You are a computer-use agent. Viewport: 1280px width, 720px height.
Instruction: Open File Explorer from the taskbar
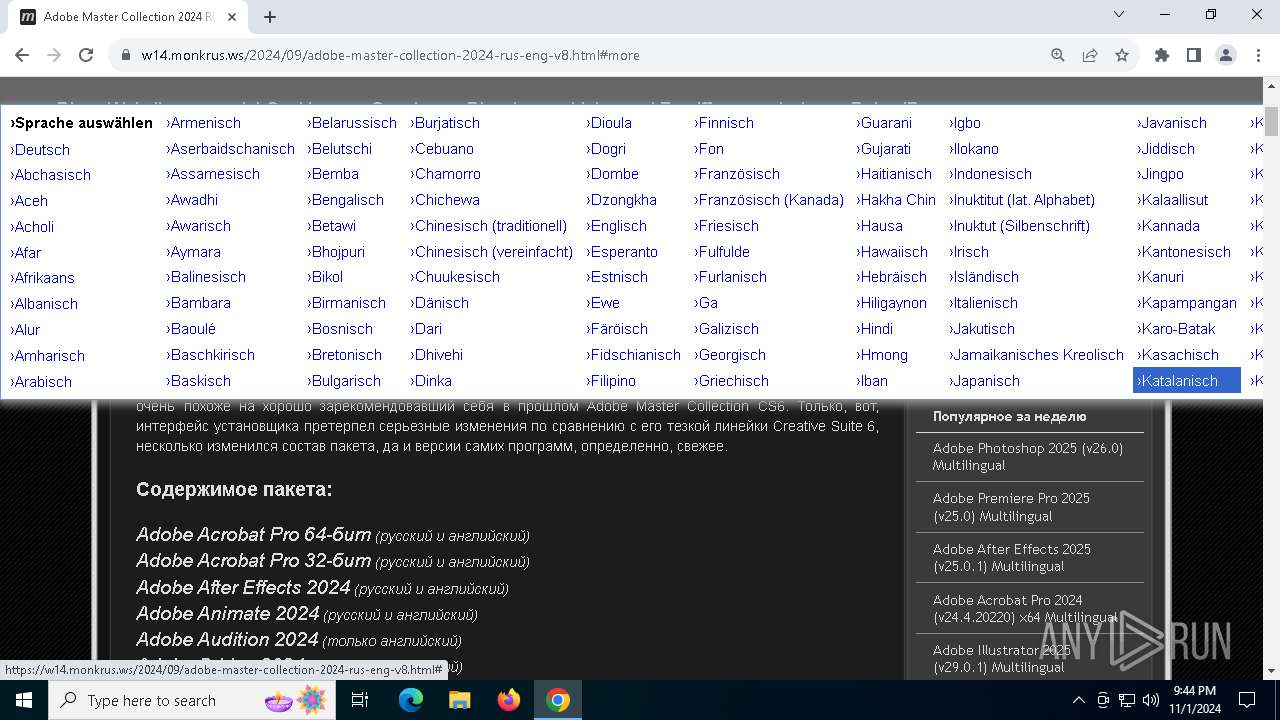(459, 700)
